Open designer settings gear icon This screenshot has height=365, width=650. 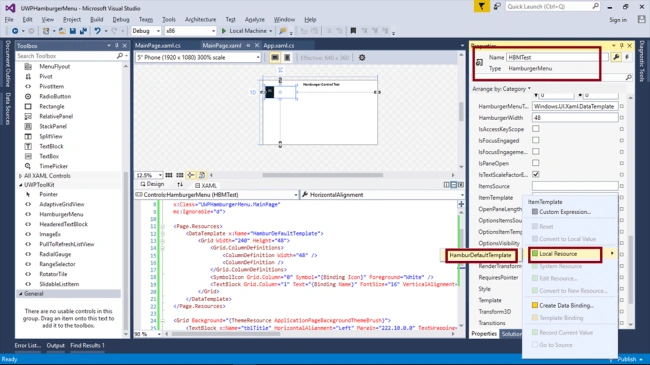[362, 58]
